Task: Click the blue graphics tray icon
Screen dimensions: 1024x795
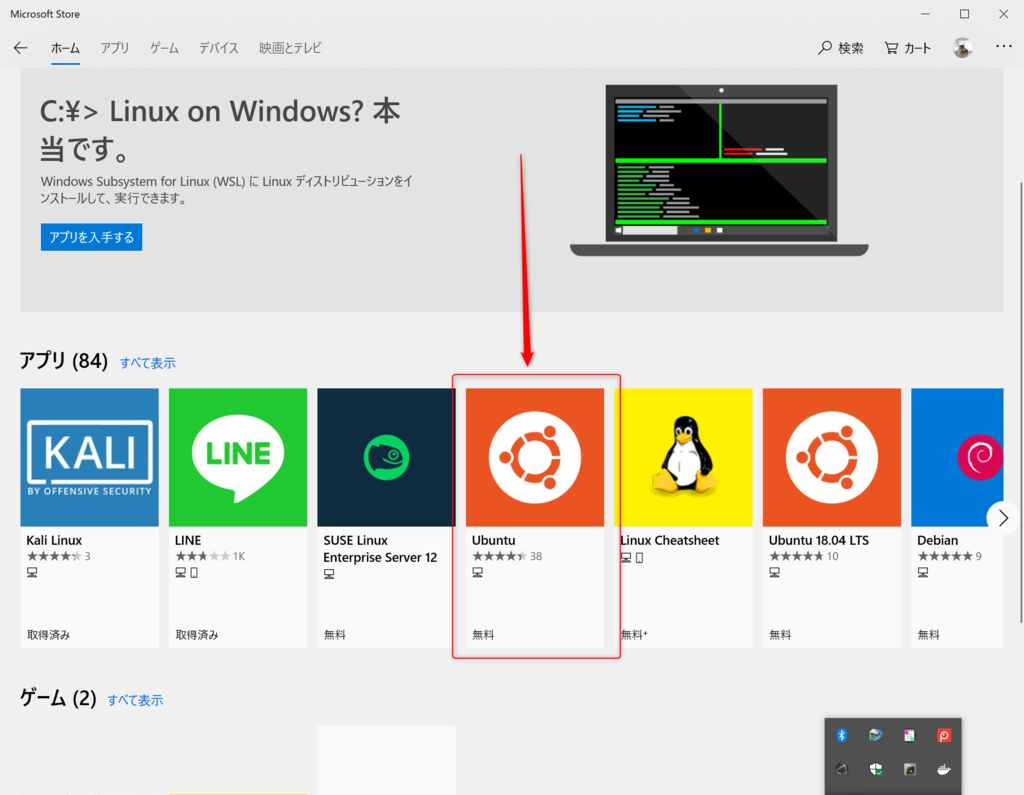Action: (x=876, y=736)
